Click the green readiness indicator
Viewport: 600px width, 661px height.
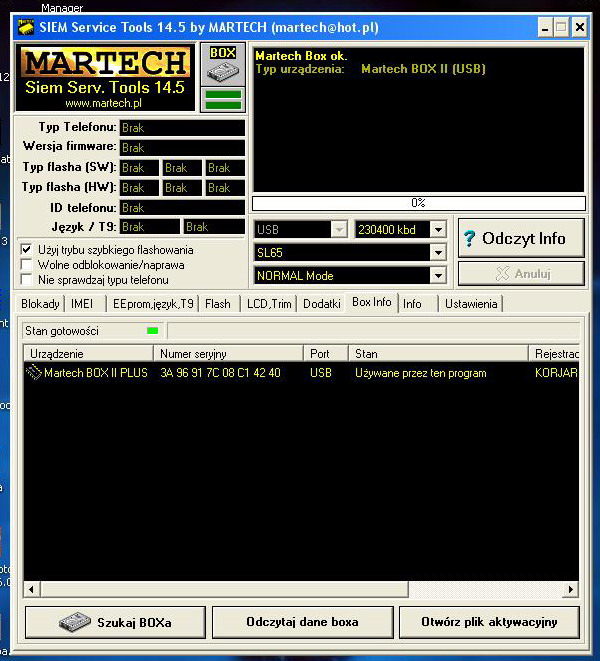(152, 331)
